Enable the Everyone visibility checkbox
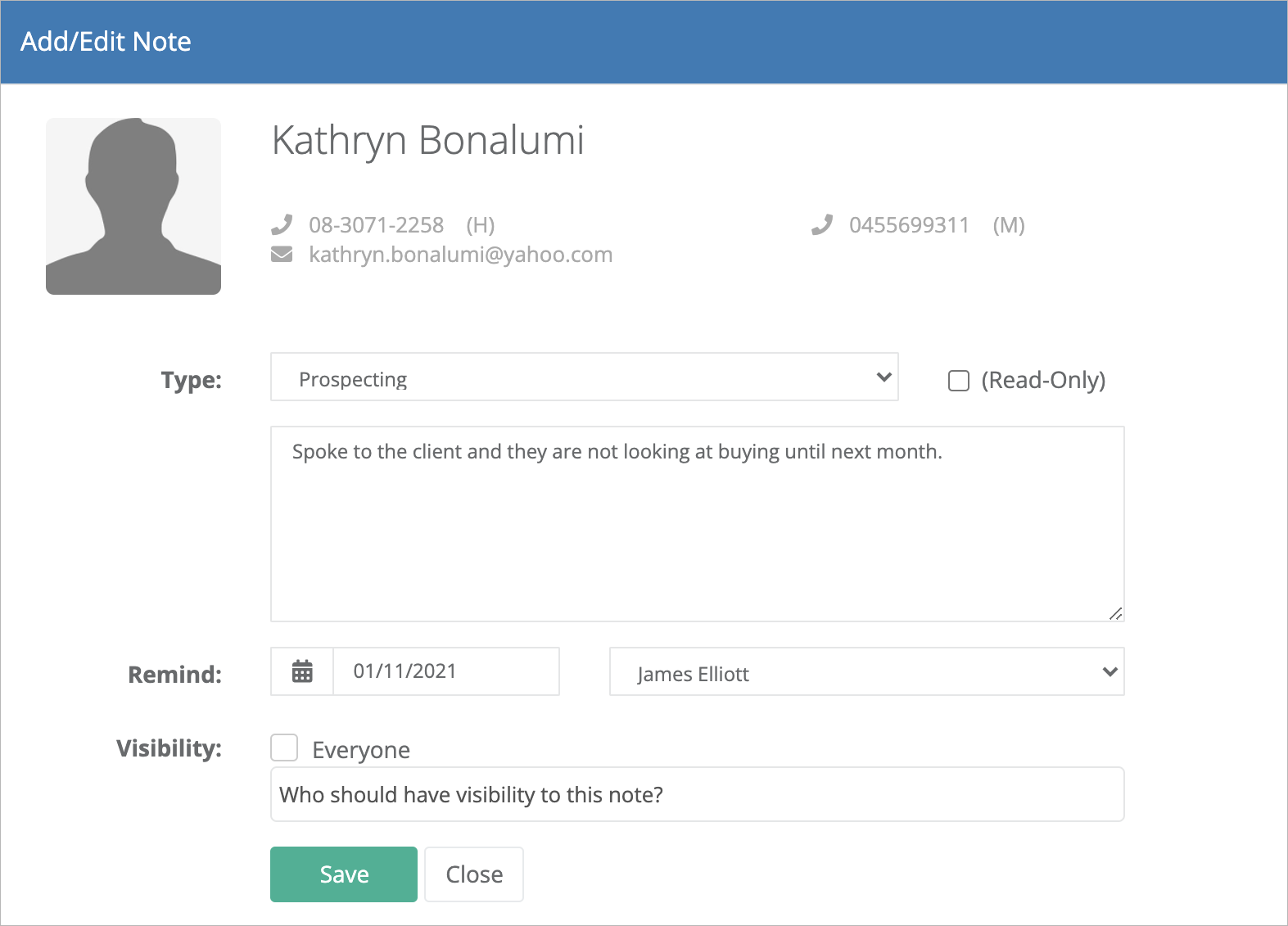 coord(284,748)
